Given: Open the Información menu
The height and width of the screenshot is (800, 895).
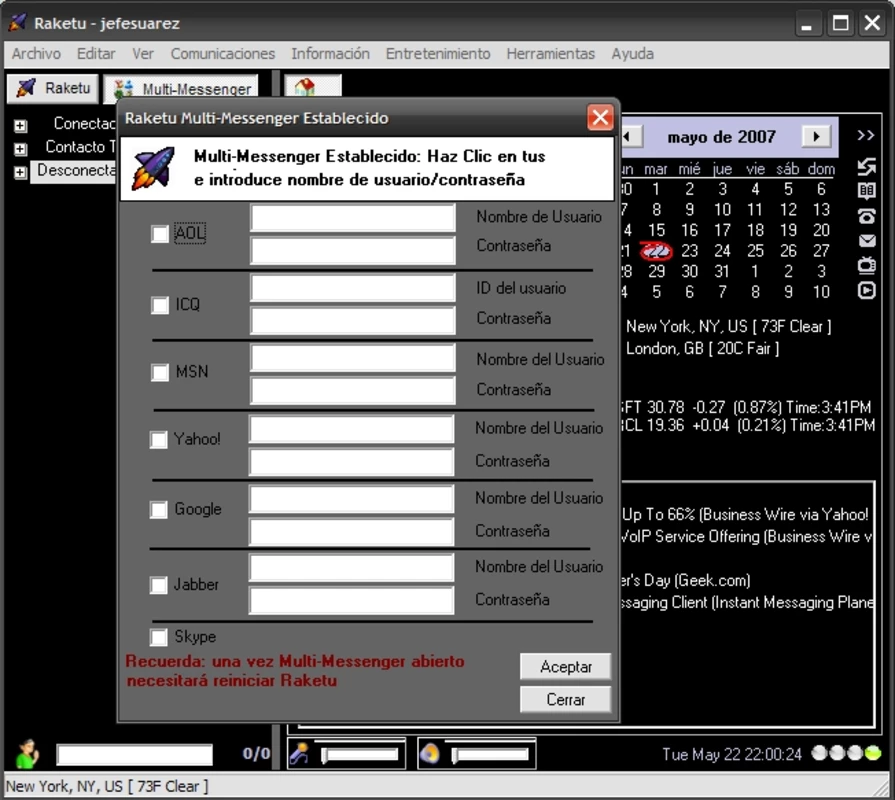Looking at the screenshot, I should point(330,54).
